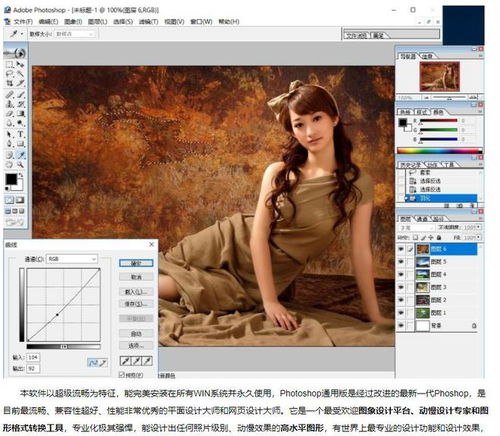
Task: Open the 文件(F) menu
Action: pos(23,22)
